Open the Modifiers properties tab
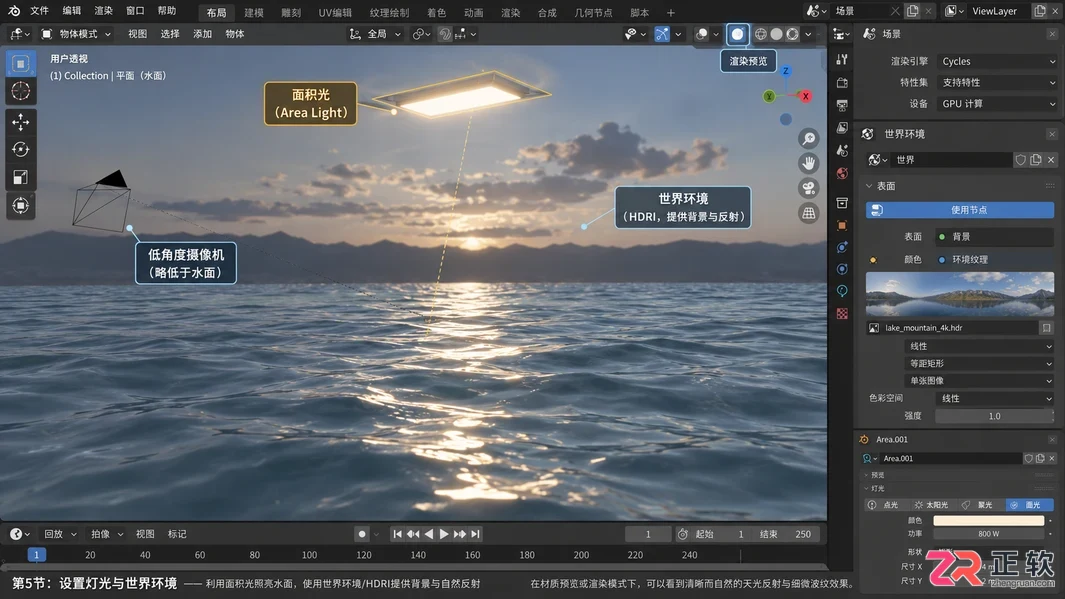 click(842, 247)
